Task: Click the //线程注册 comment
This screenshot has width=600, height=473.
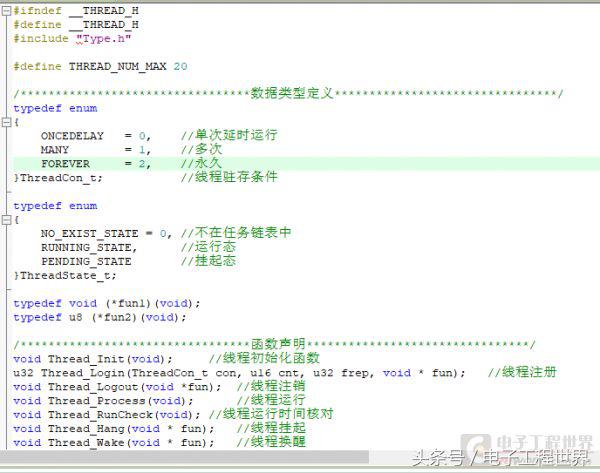Action: pyautogui.click(x=522, y=372)
